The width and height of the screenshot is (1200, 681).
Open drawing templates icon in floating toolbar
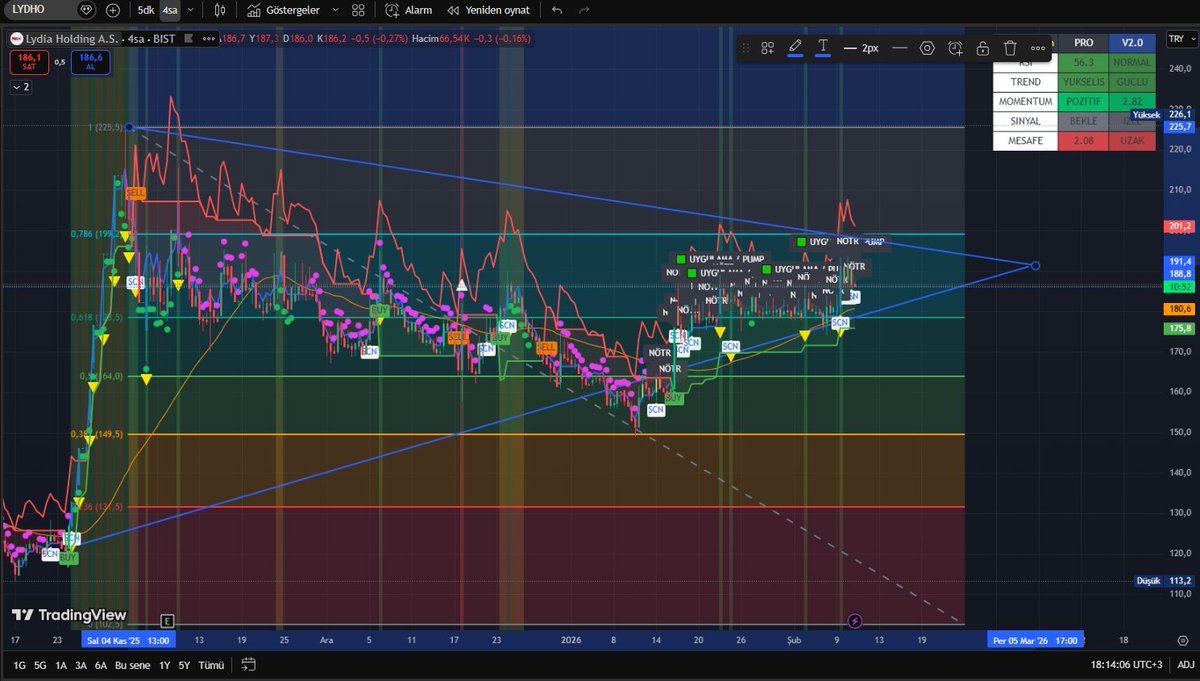(x=767, y=47)
